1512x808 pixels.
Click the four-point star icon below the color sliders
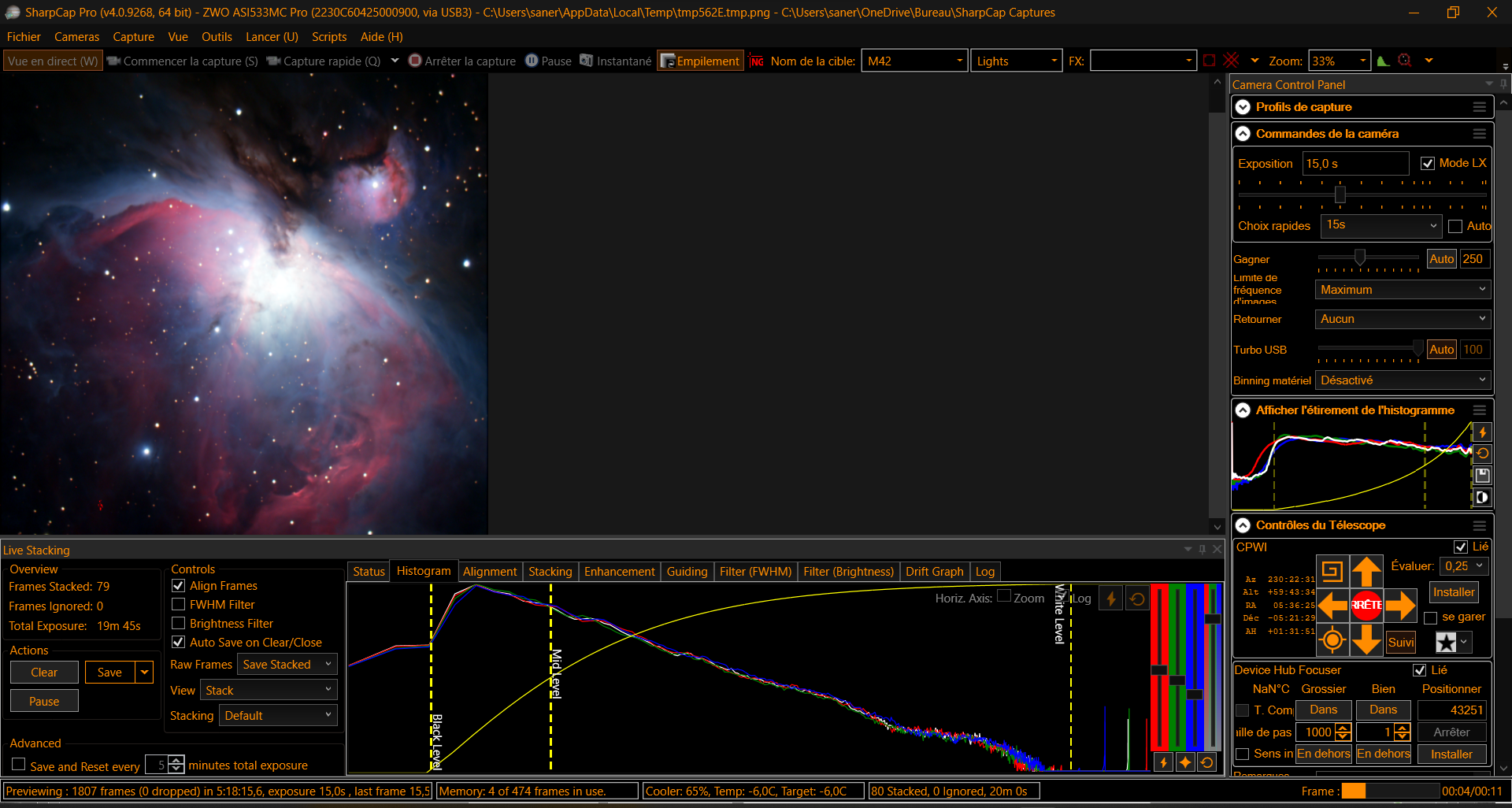pyautogui.click(x=1185, y=762)
